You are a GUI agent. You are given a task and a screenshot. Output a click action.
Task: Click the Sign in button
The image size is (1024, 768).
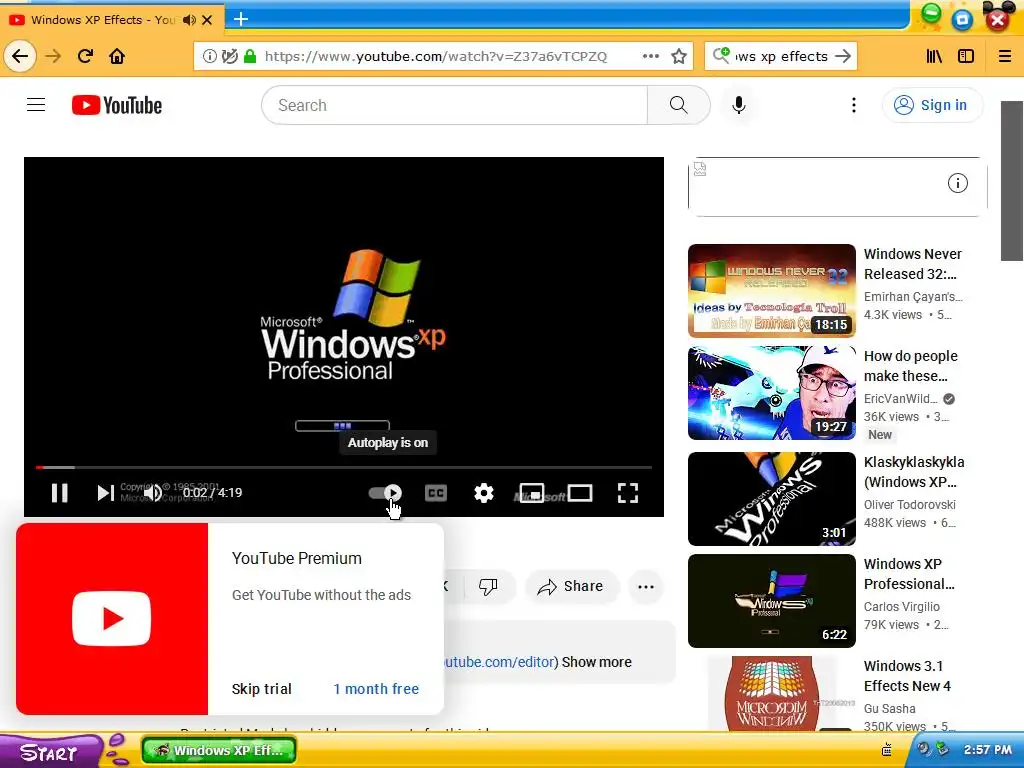[932, 105]
